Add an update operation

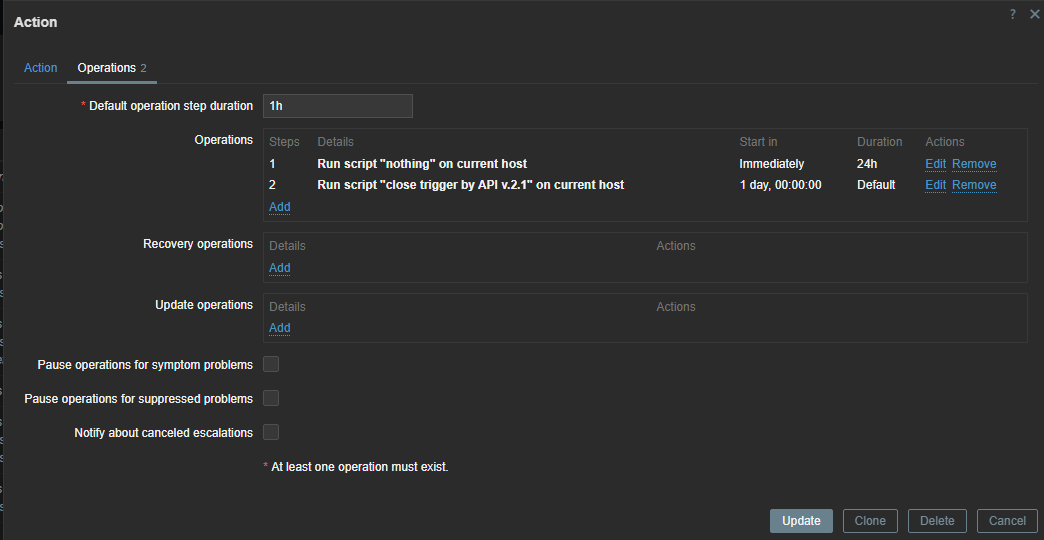point(280,328)
